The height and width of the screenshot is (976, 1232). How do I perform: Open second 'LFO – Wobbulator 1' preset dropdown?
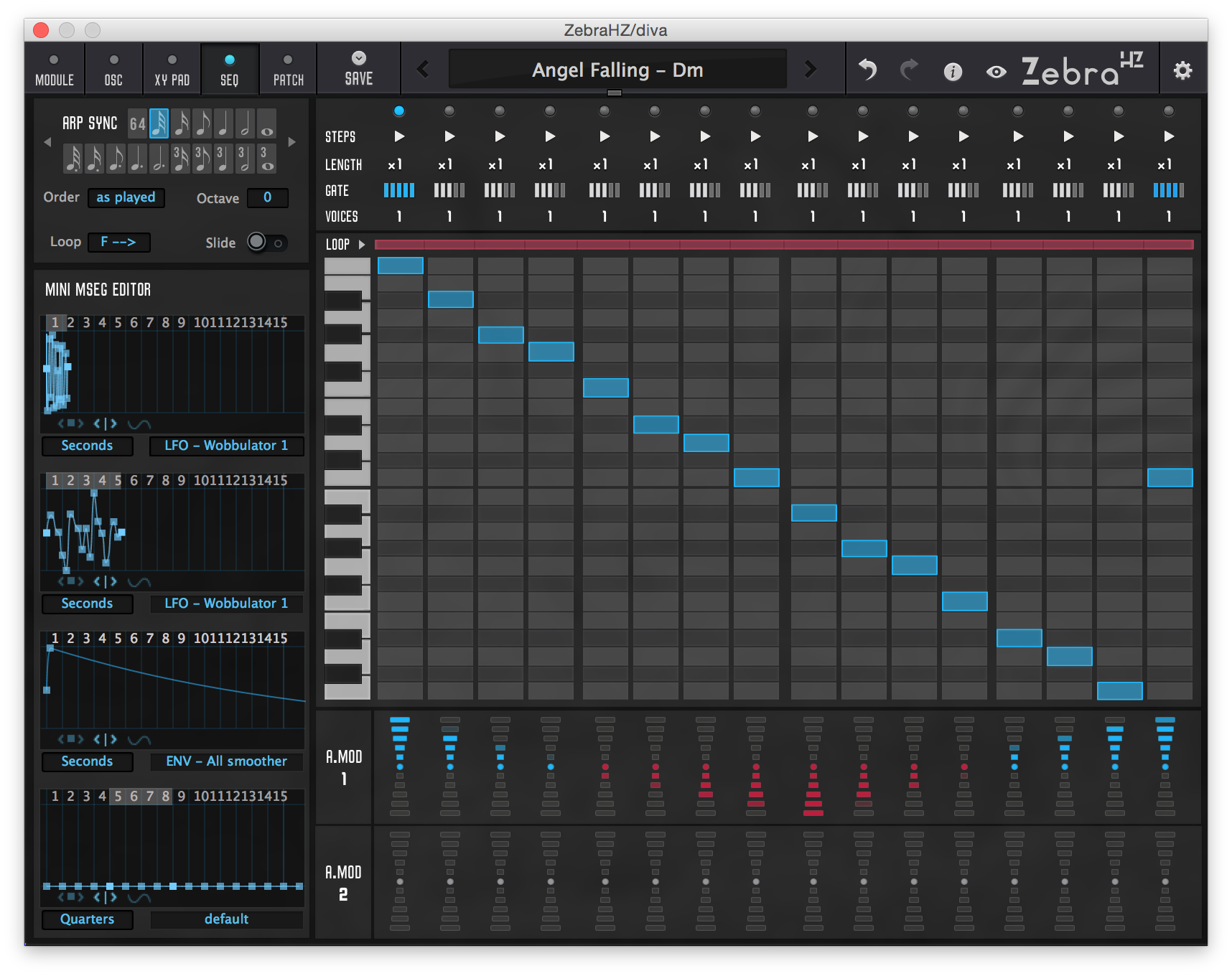pos(226,604)
